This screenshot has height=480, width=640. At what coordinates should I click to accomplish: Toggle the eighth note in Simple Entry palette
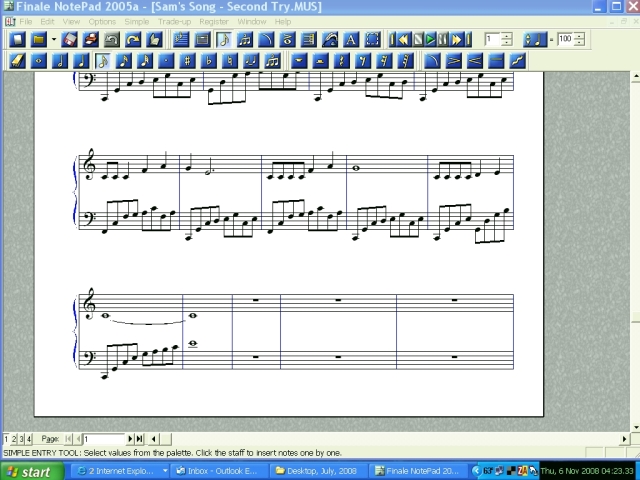coord(103,61)
